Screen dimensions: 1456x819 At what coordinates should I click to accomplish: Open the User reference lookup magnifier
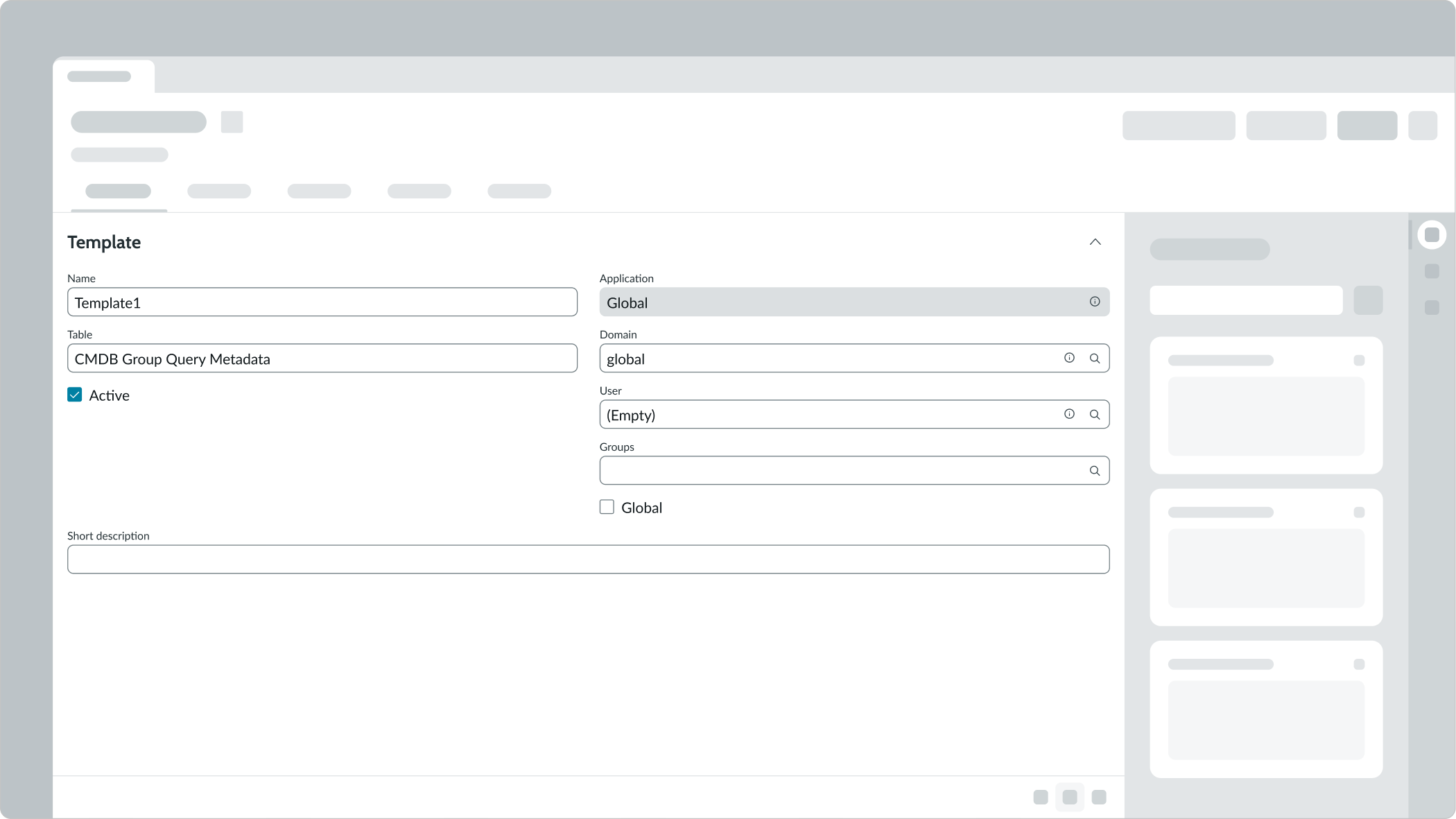click(x=1095, y=414)
